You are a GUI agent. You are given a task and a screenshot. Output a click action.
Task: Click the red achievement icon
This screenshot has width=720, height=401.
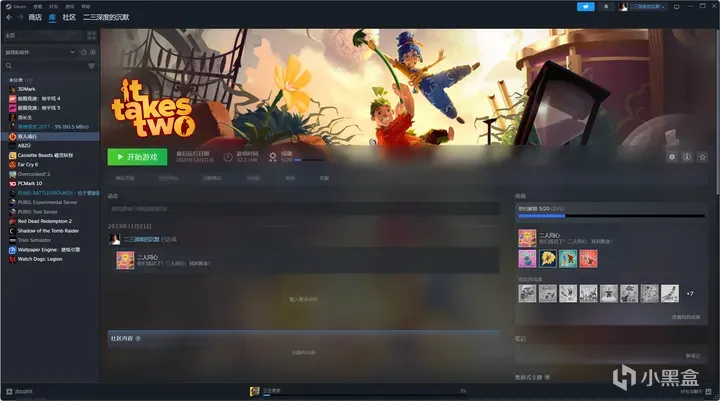tap(588, 259)
